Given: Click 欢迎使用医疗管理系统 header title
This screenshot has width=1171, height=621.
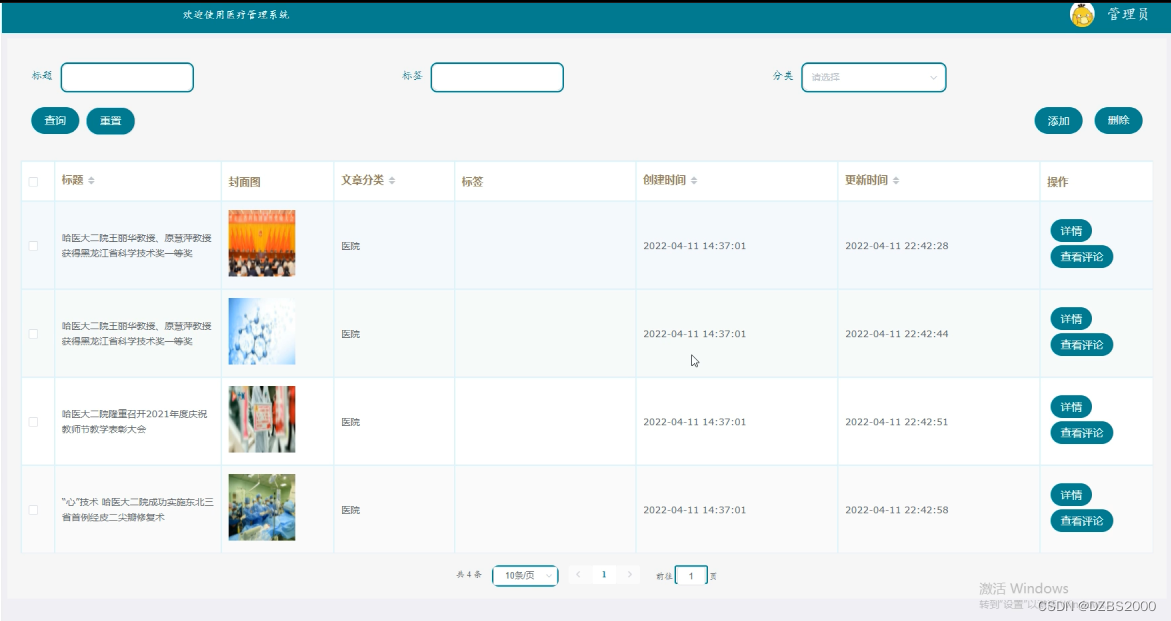Looking at the screenshot, I should click(x=236, y=15).
